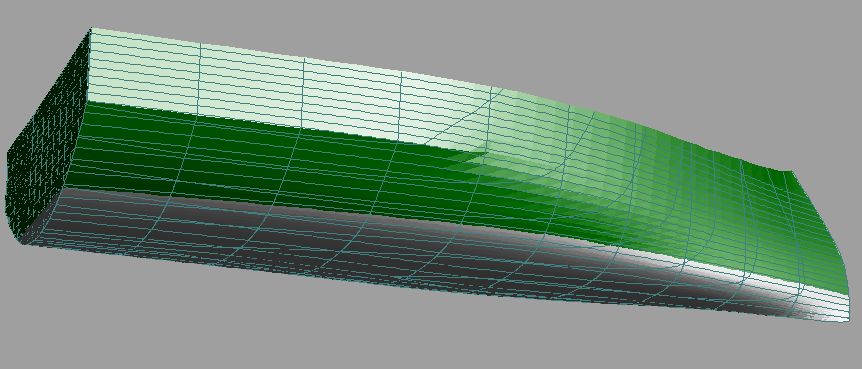
Task: Click the lower bow tip at far right
Action: pos(847,321)
